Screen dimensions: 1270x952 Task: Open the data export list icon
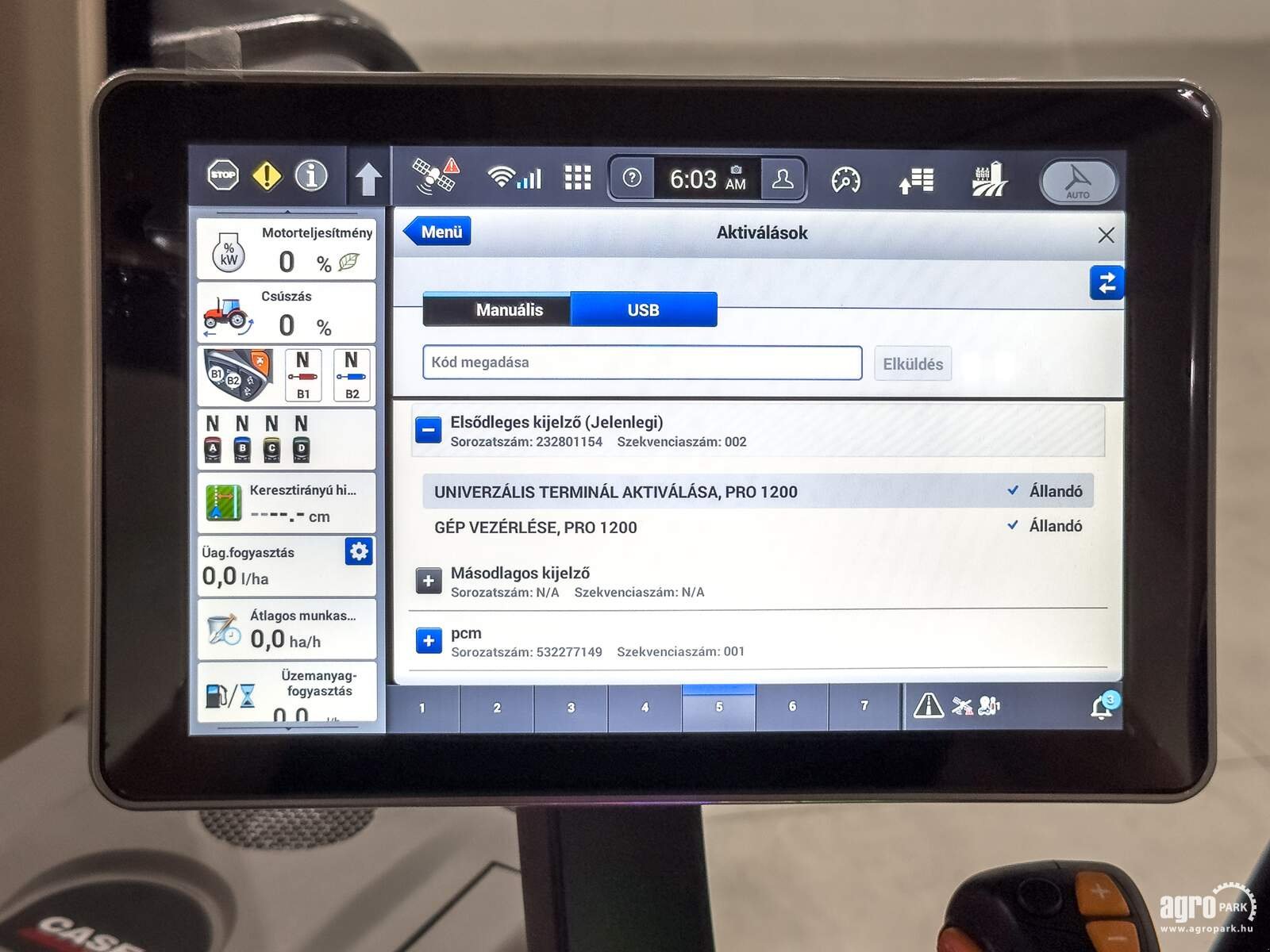(x=915, y=180)
